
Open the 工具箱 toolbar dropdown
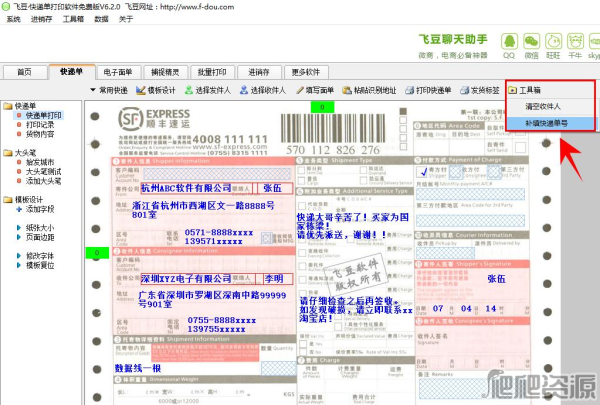(x=525, y=90)
